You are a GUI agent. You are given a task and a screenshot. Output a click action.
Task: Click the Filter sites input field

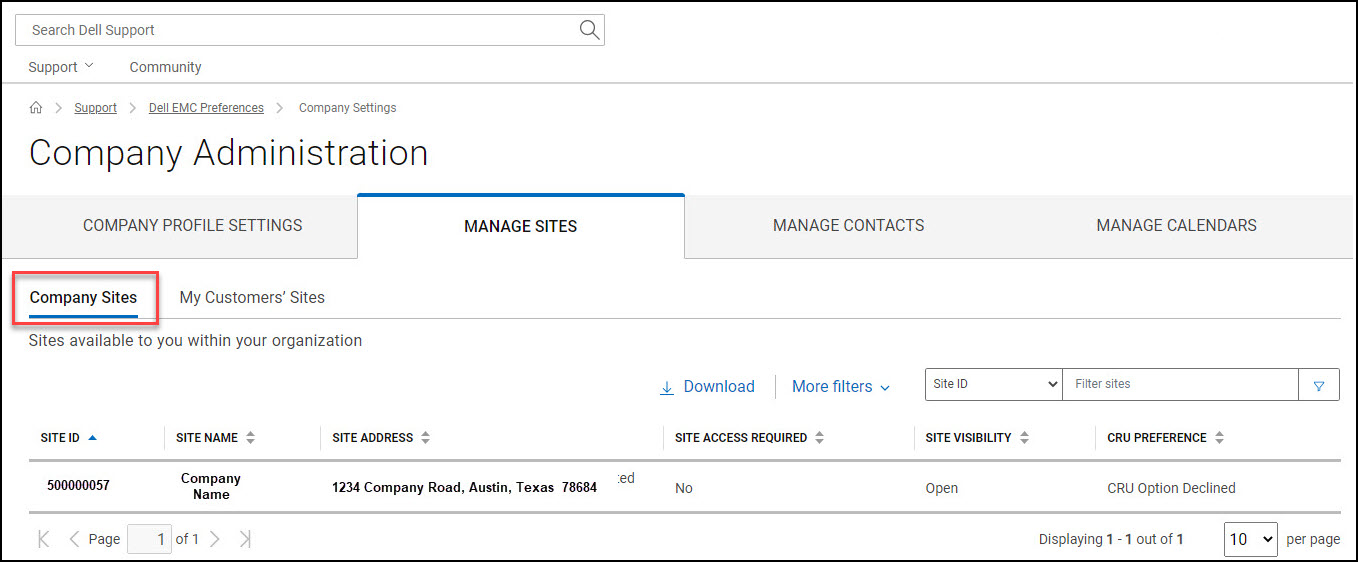[1179, 384]
